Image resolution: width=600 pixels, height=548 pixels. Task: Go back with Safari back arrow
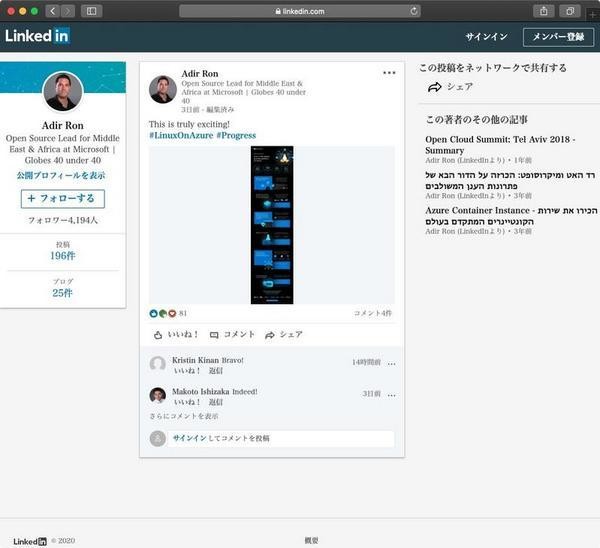coord(52,11)
